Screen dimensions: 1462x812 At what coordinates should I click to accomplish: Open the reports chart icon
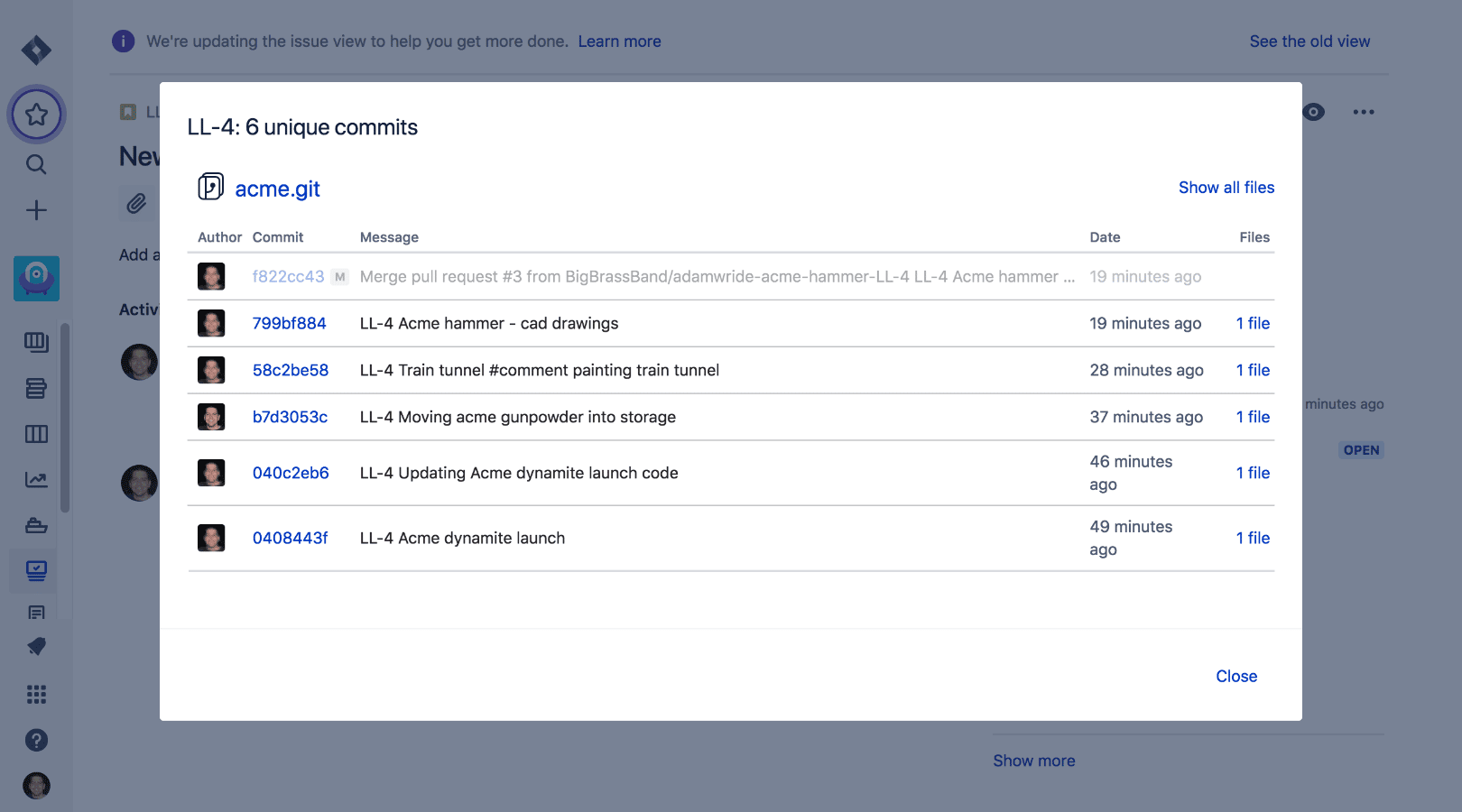click(x=36, y=480)
